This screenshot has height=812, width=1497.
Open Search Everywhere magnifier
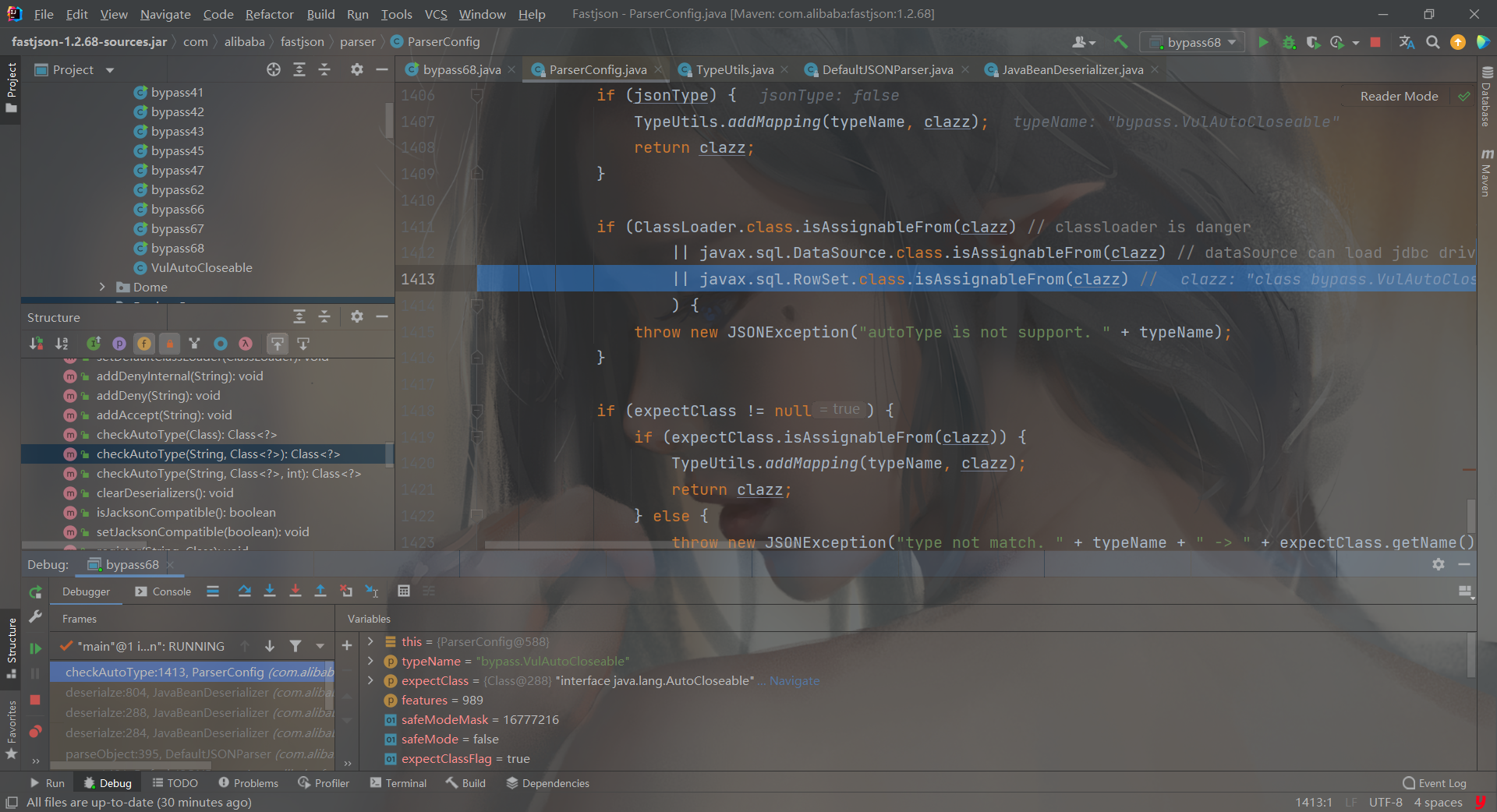point(1432,42)
